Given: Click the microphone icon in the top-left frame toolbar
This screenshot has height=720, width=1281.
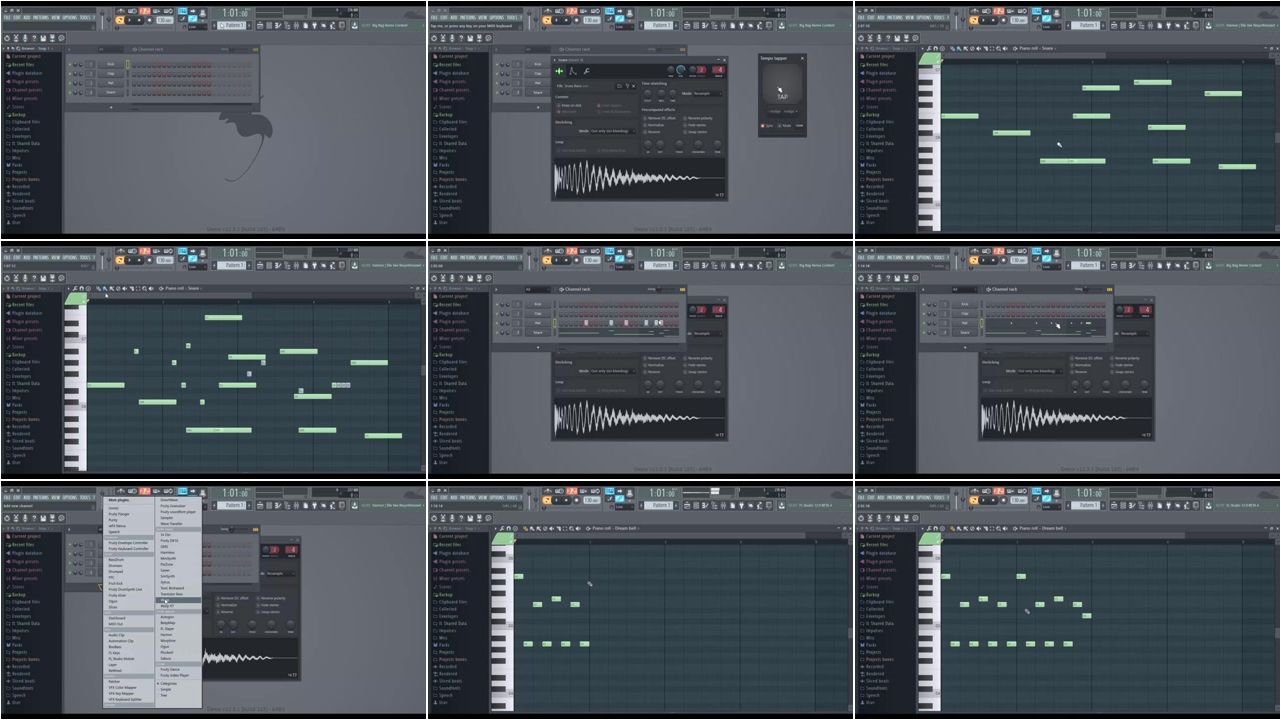Looking at the screenshot, I should pos(25,38).
